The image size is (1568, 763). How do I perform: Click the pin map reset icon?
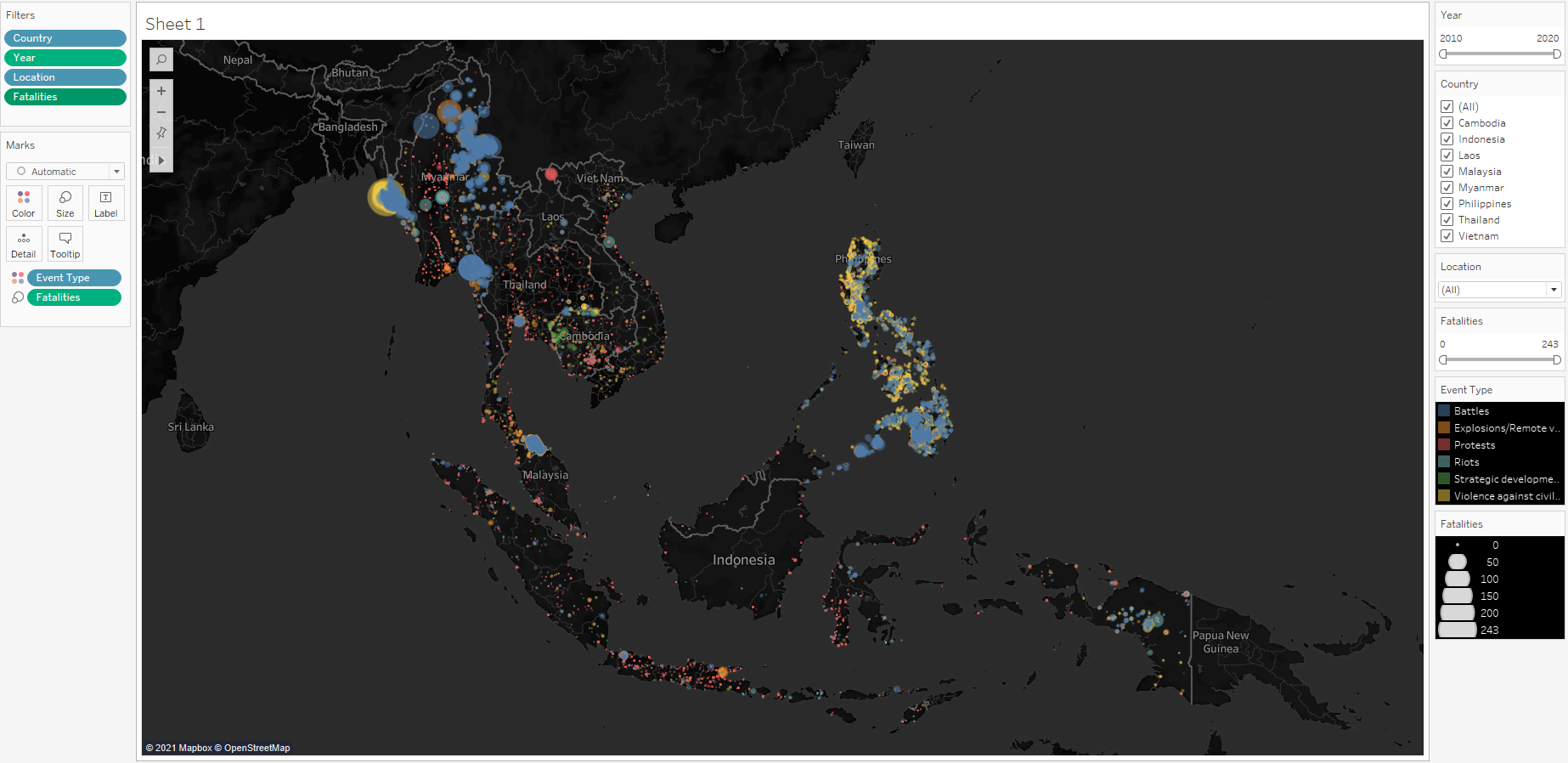click(161, 133)
